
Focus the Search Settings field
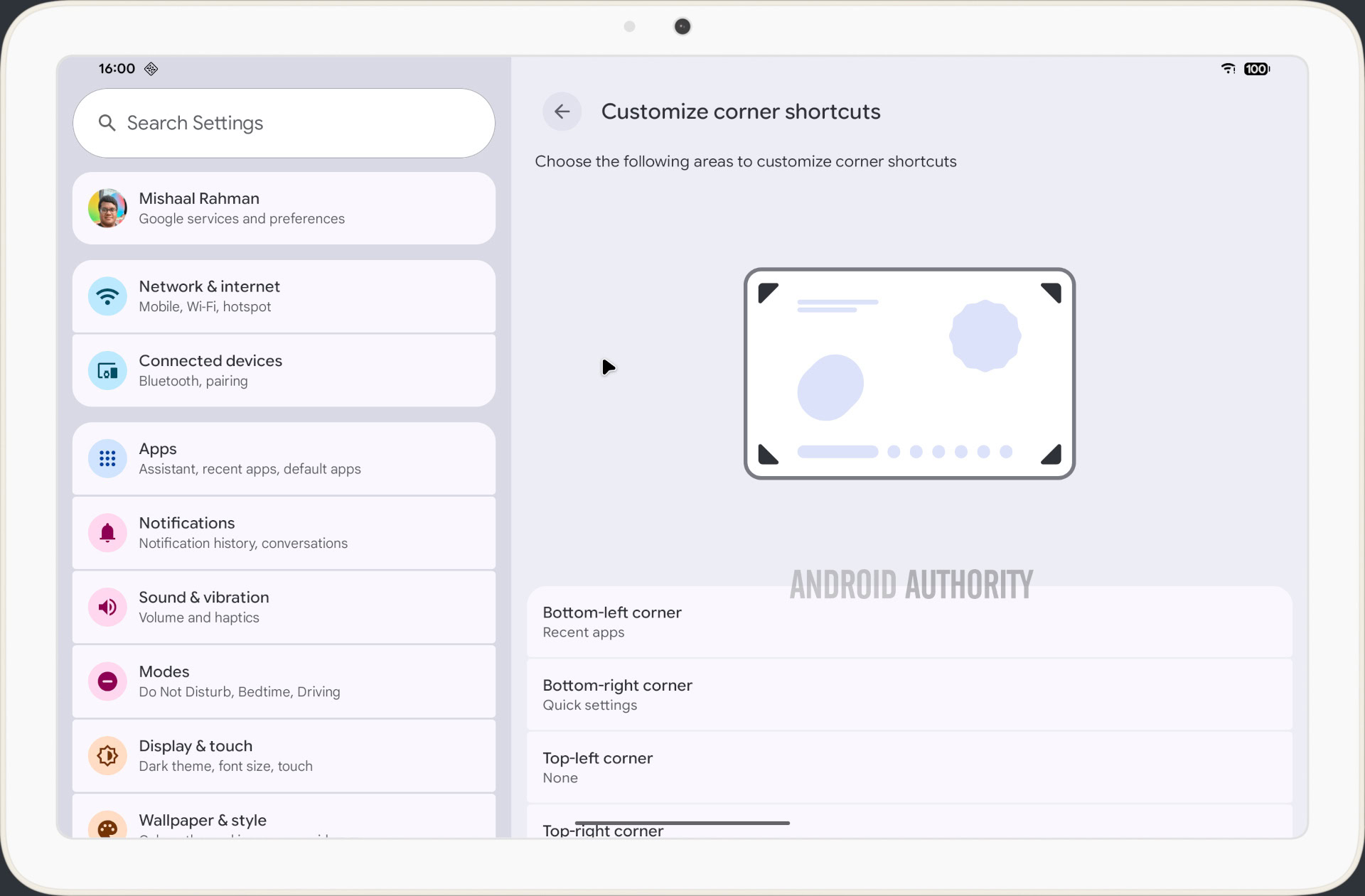[284, 123]
